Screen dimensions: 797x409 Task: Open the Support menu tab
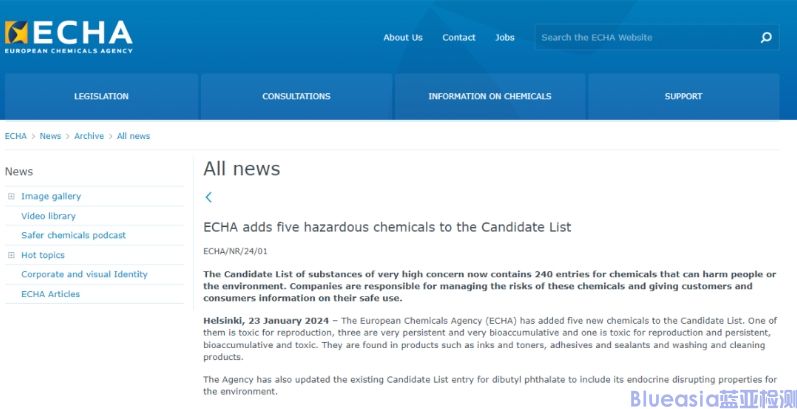683,97
